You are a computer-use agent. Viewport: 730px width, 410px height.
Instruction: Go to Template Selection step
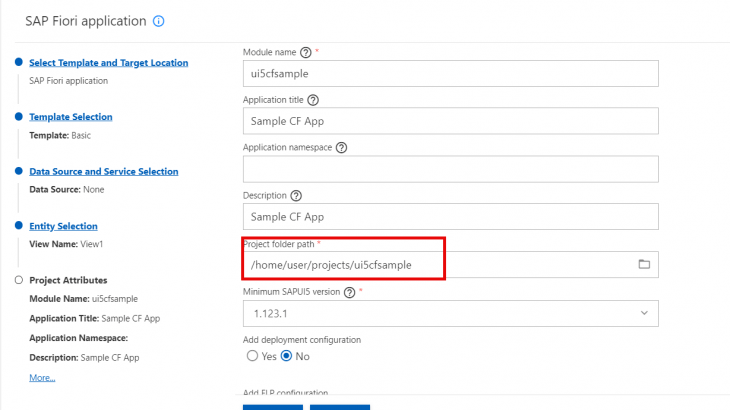(71, 117)
